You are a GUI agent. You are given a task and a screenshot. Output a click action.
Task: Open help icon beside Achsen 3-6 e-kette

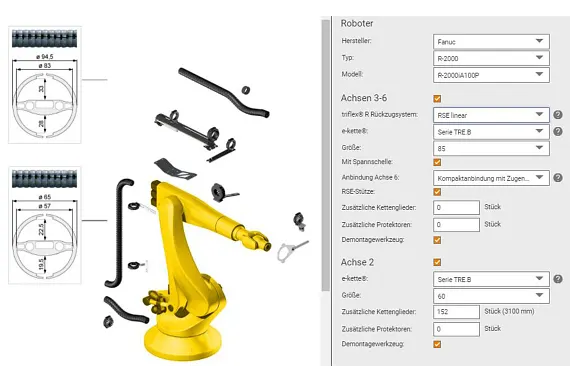[558, 131]
